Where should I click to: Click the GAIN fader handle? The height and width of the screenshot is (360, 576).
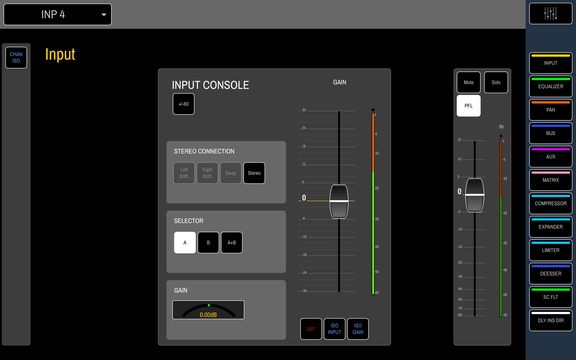[x=339, y=201]
